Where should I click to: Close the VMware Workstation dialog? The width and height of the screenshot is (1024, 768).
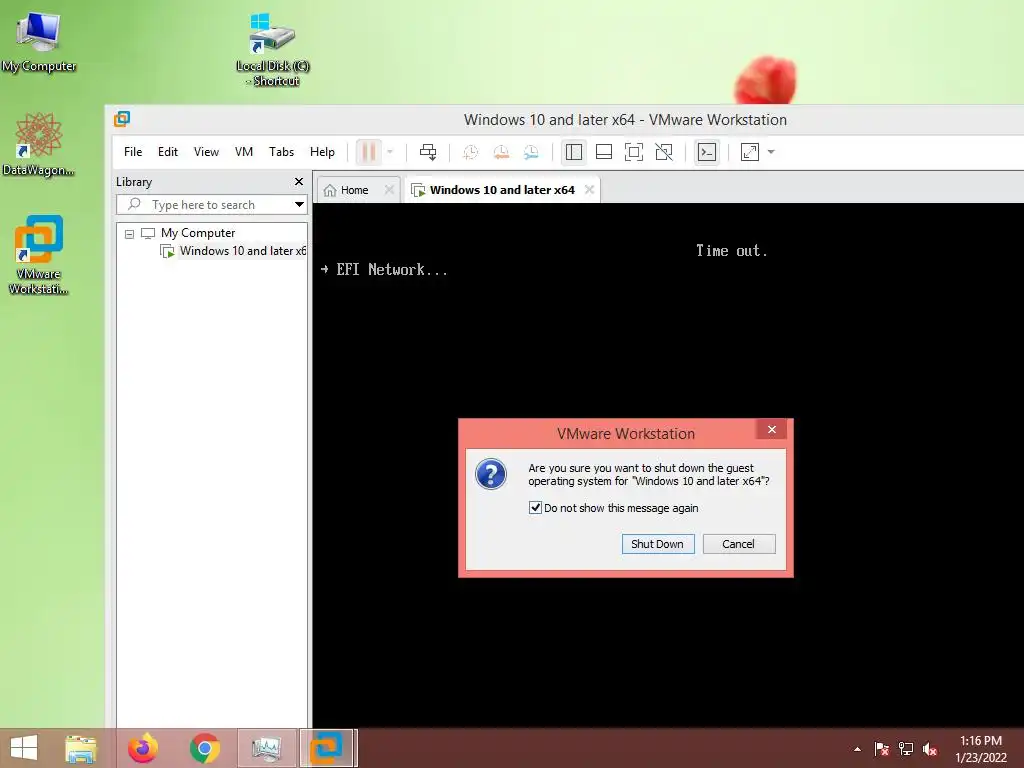point(771,429)
